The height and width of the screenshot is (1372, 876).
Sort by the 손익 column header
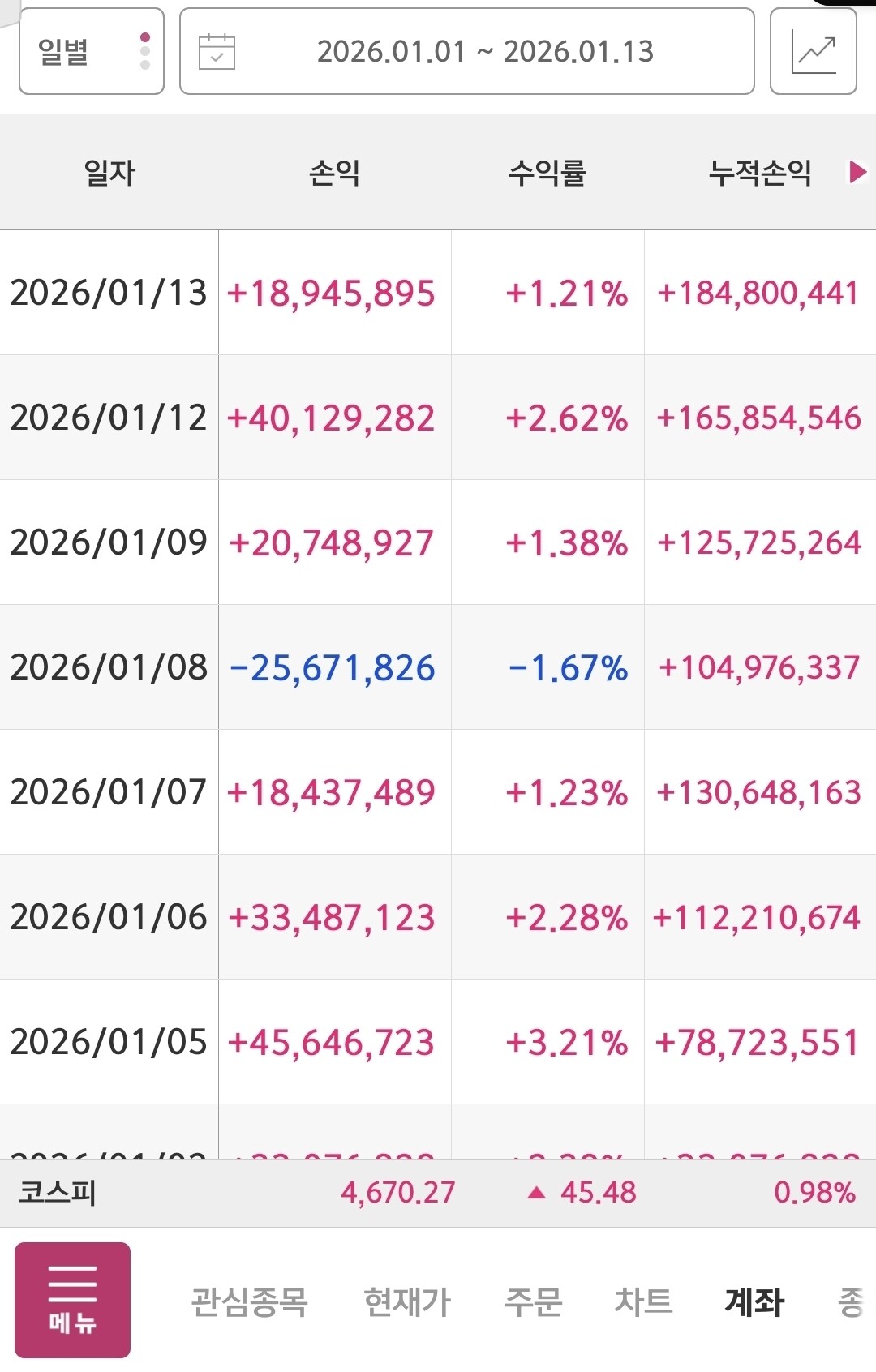[334, 172]
